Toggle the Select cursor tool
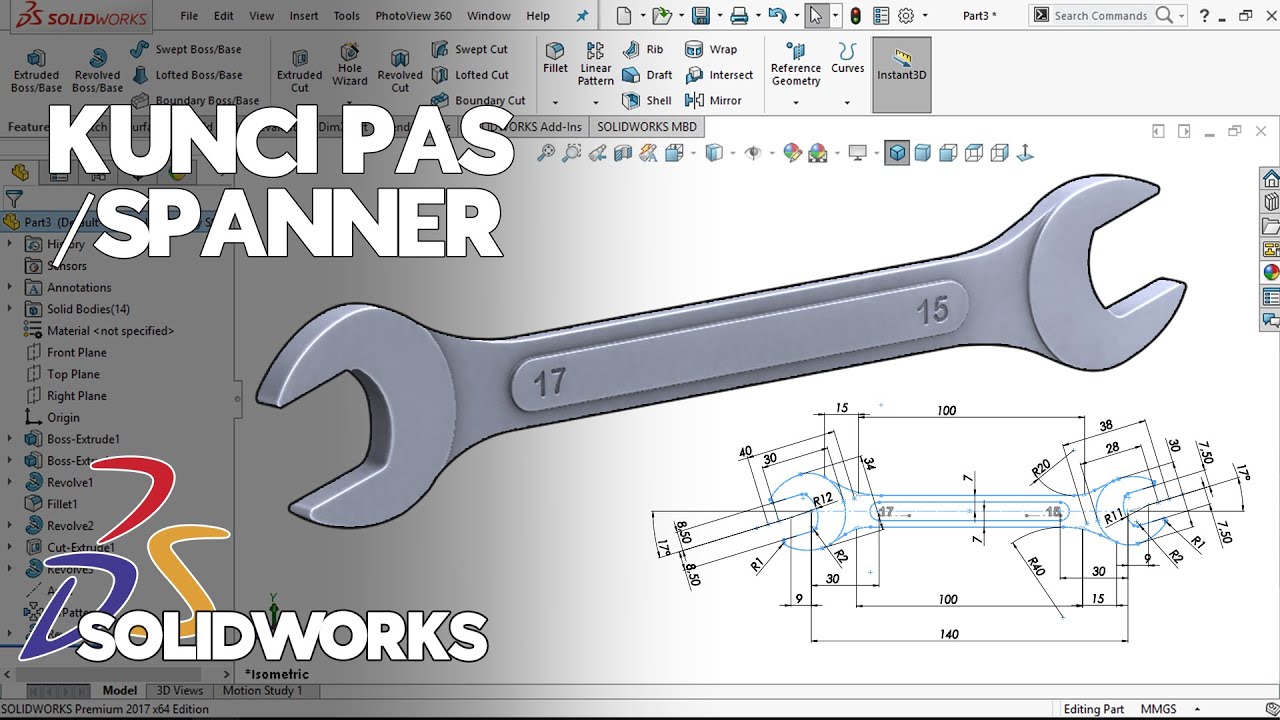The image size is (1280, 720). [816, 16]
